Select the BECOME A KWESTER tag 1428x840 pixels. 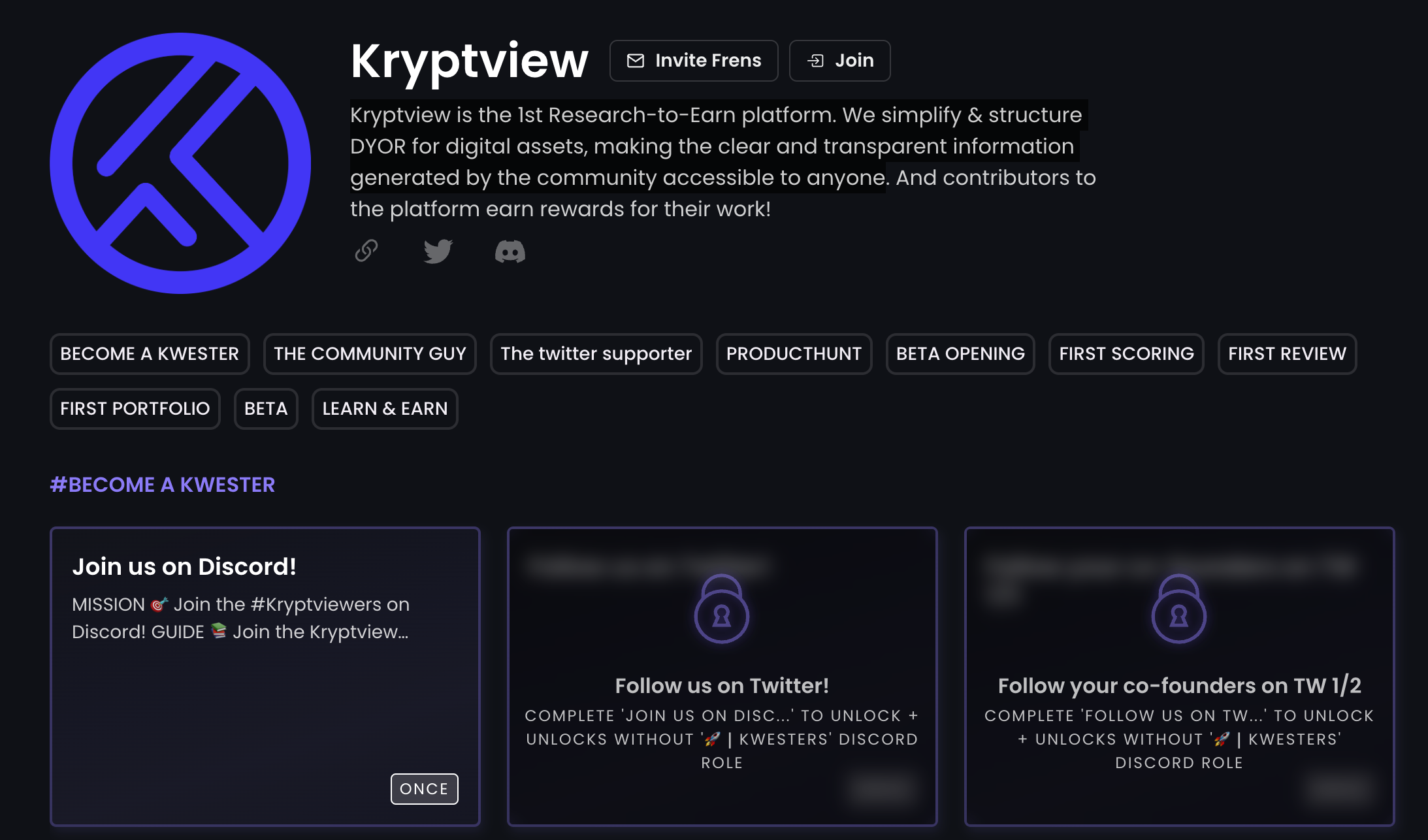[x=150, y=354]
